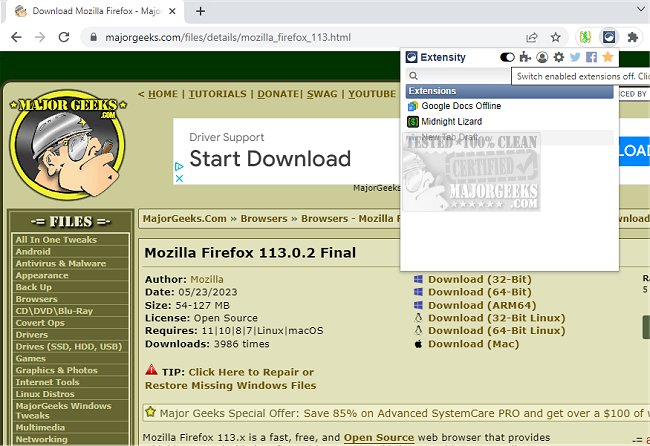The height and width of the screenshot is (446, 650).
Task: Share Extensity via the Twitter icon
Action: coord(575,57)
